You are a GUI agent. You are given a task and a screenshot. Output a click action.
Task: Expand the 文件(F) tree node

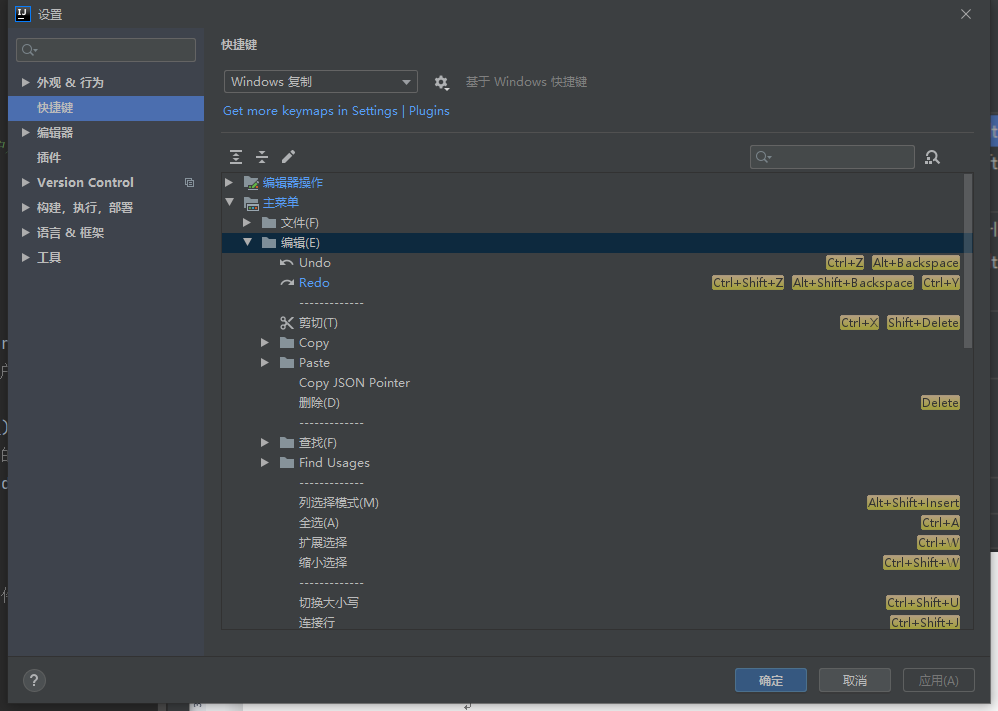pyautogui.click(x=247, y=222)
